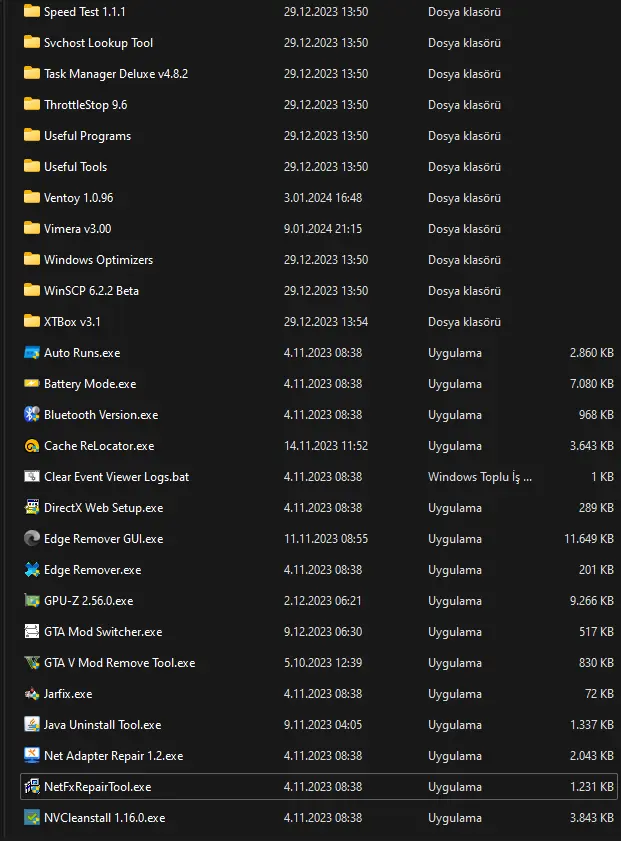Click the Windows Toplu İş type cell

[480, 477]
